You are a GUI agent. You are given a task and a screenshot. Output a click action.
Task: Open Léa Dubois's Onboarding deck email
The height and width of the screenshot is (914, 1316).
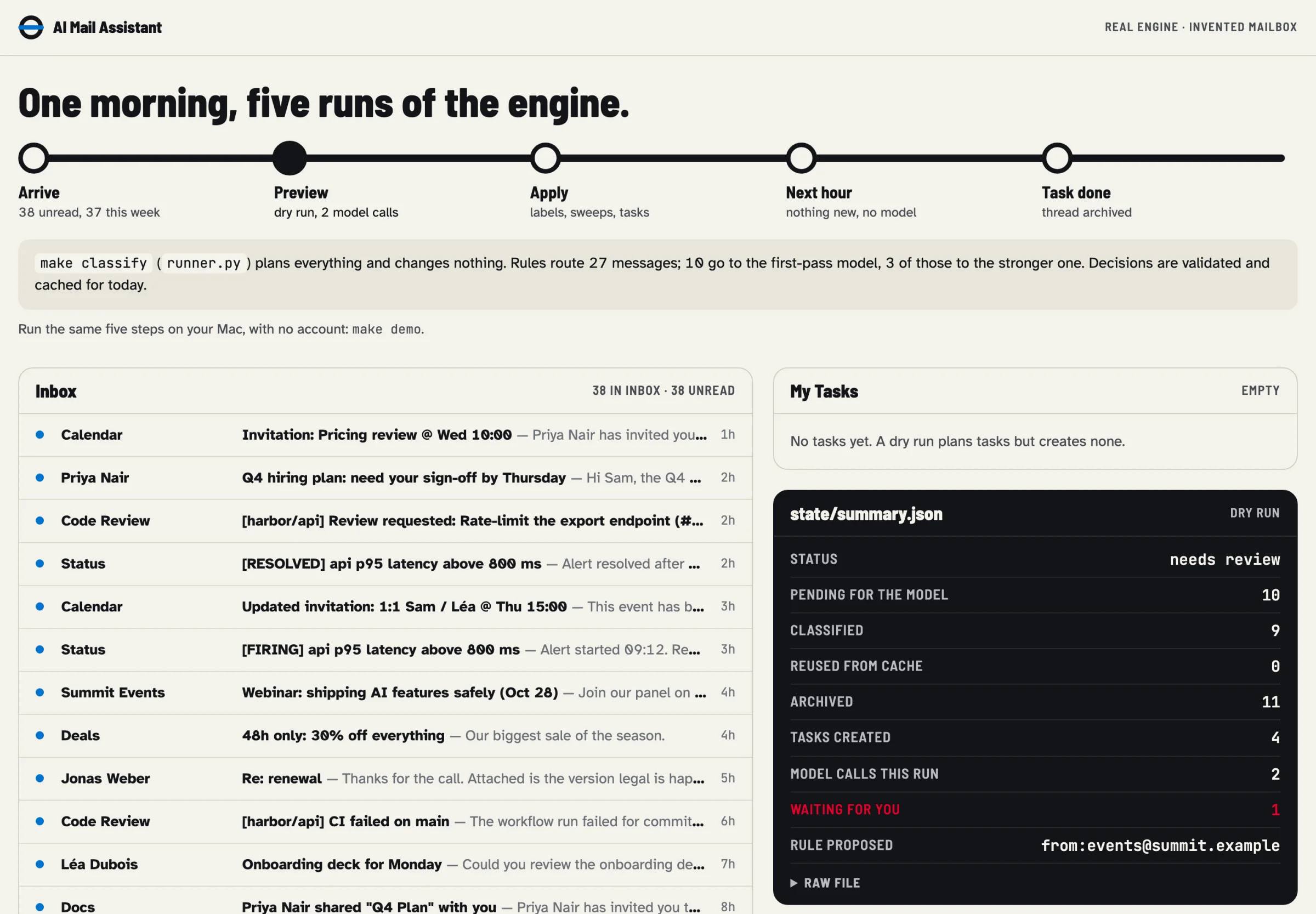pyautogui.click(x=385, y=864)
